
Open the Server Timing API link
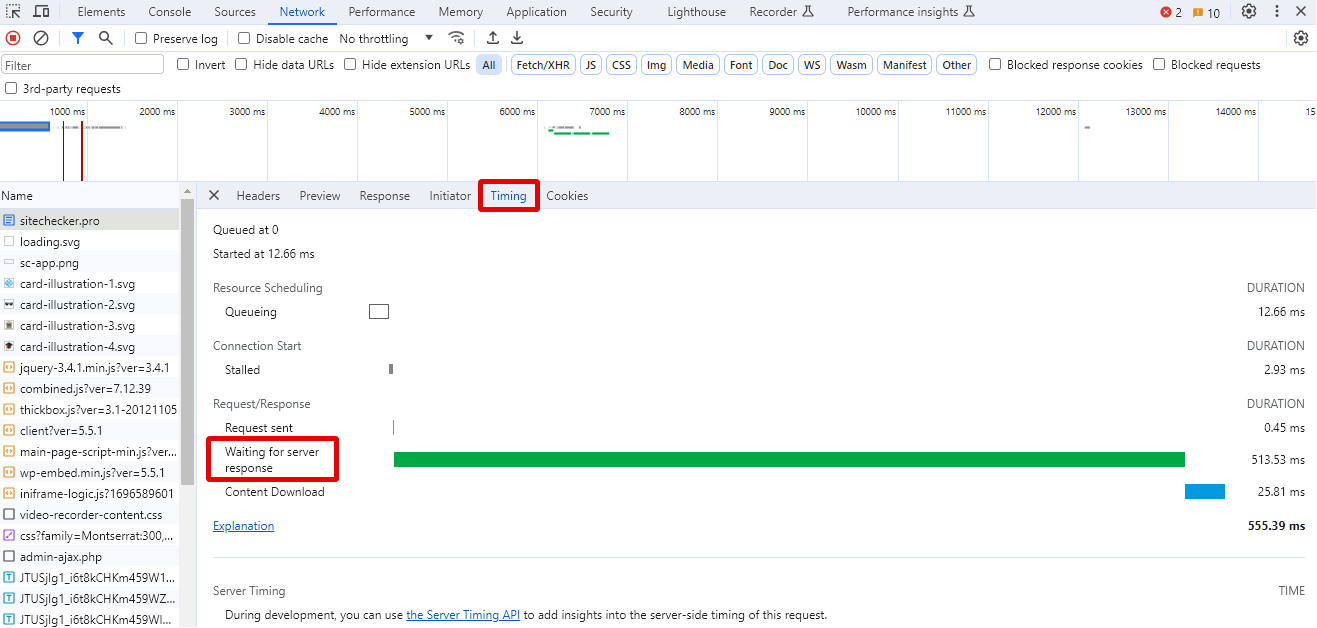pyautogui.click(x=463, y=615)
